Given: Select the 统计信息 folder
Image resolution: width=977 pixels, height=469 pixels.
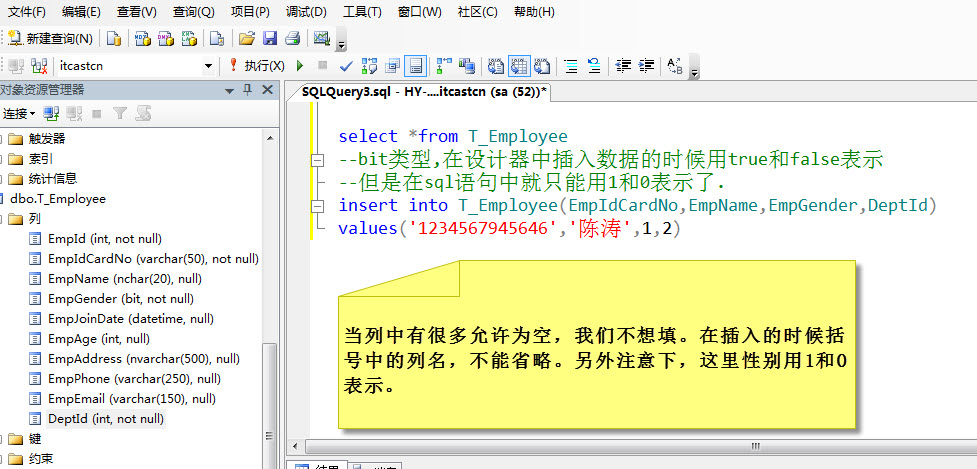Looking at the screenshot, I should click(53, 178).
